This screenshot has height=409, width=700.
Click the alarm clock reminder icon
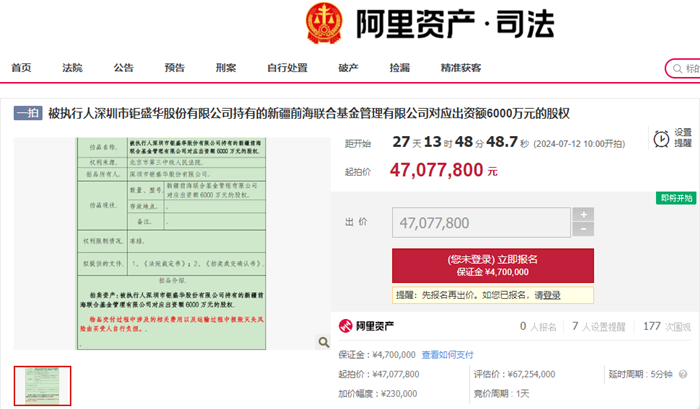(x=660, y=138)
